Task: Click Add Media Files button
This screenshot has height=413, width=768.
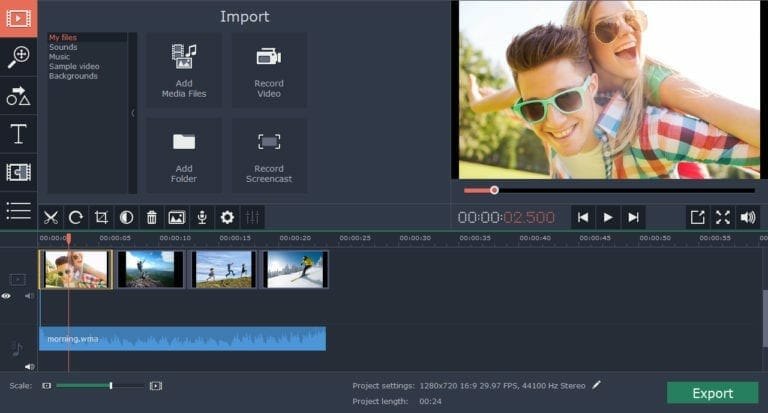Action: pyautogui.click(x=184, y=69)
